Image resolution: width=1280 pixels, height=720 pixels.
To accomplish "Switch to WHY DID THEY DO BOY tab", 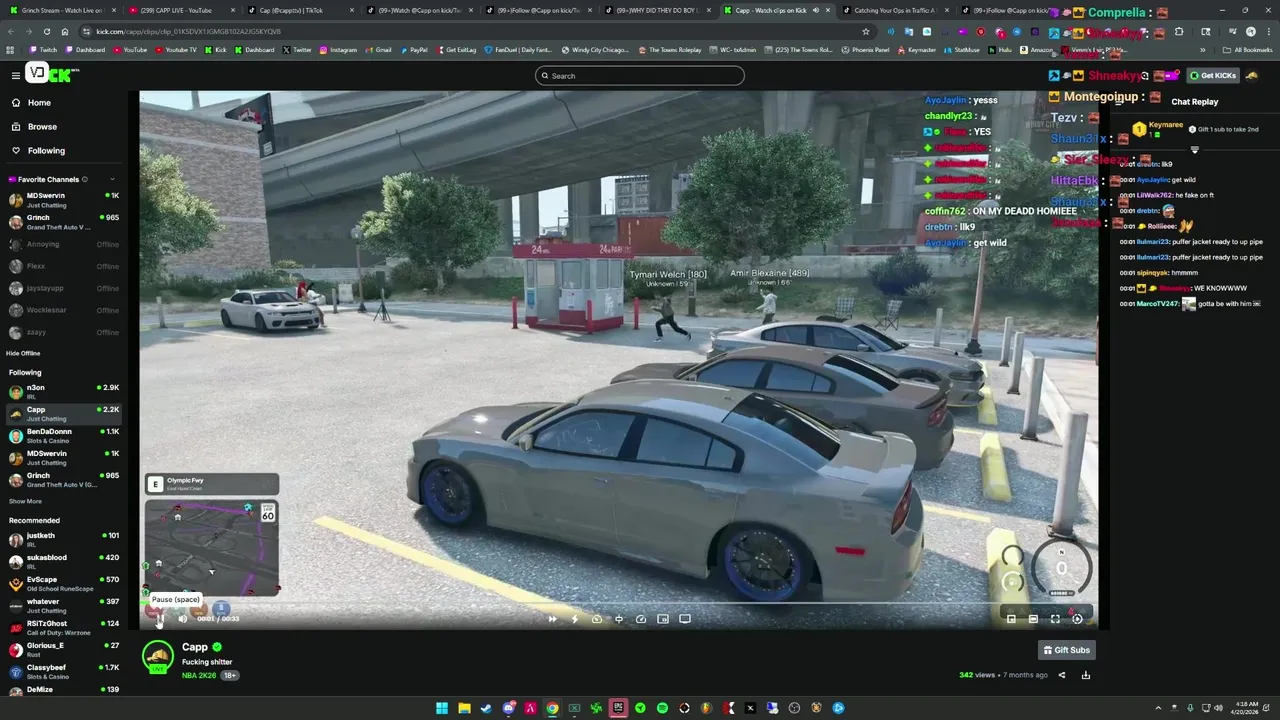I will pyautogui.click(x=656, y=10).
